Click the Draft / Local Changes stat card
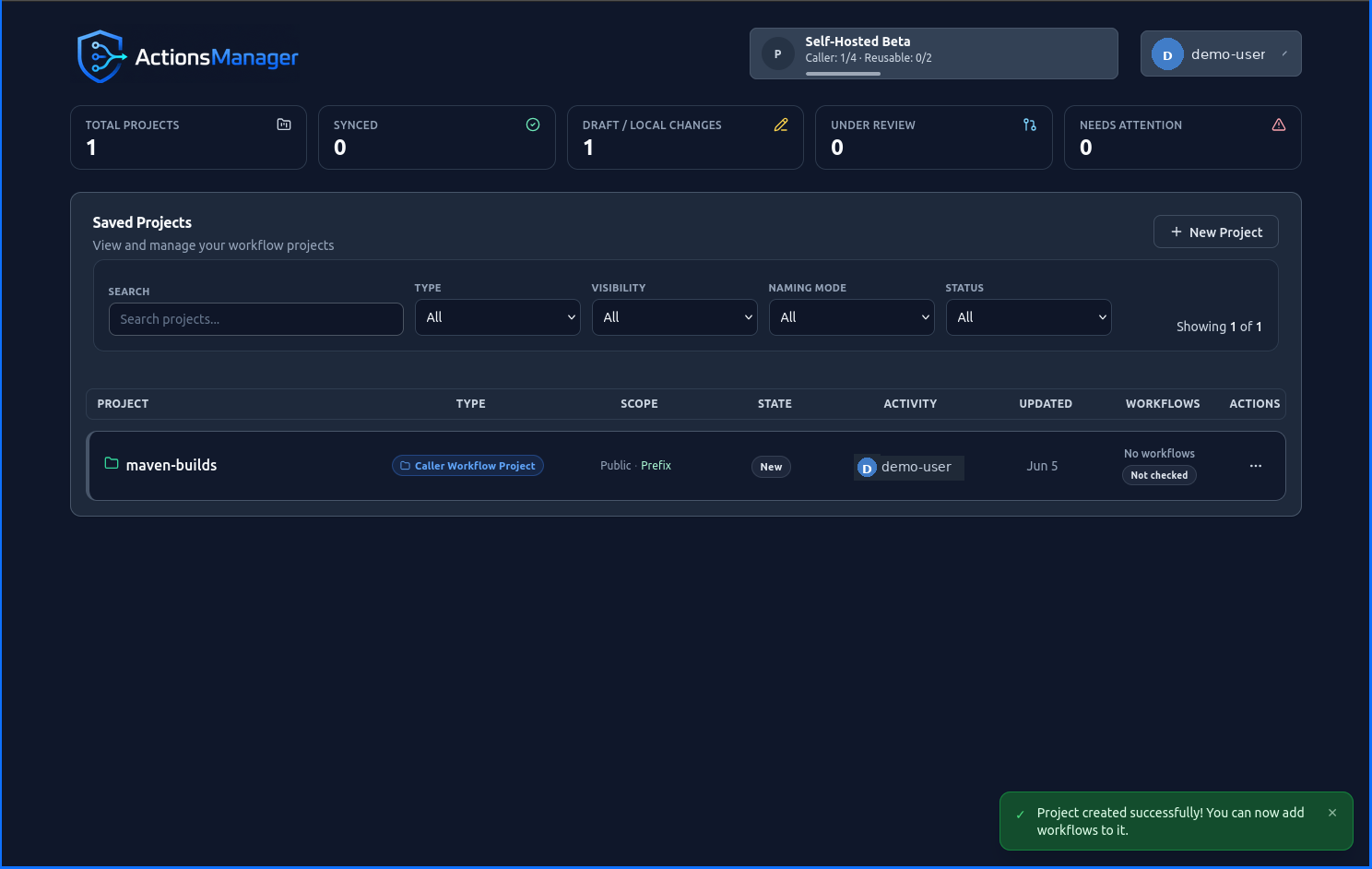The height and width of the screenshot is (869, 1372). tap(685, 137)
